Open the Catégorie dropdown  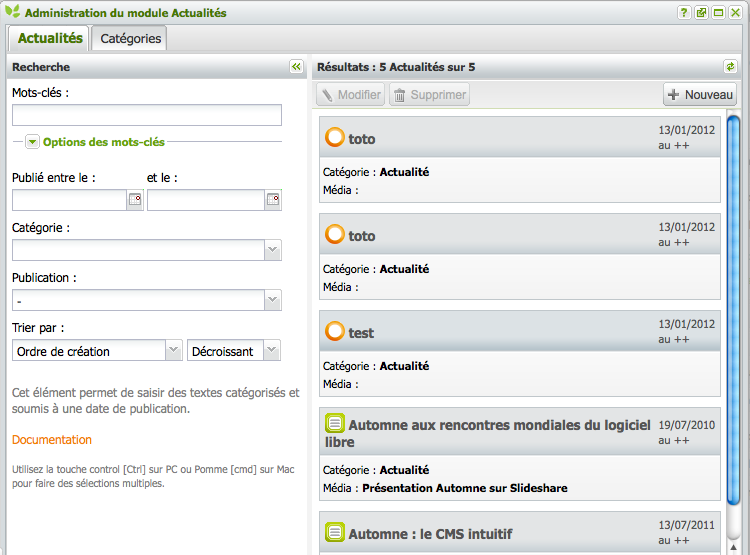point(272,250)
